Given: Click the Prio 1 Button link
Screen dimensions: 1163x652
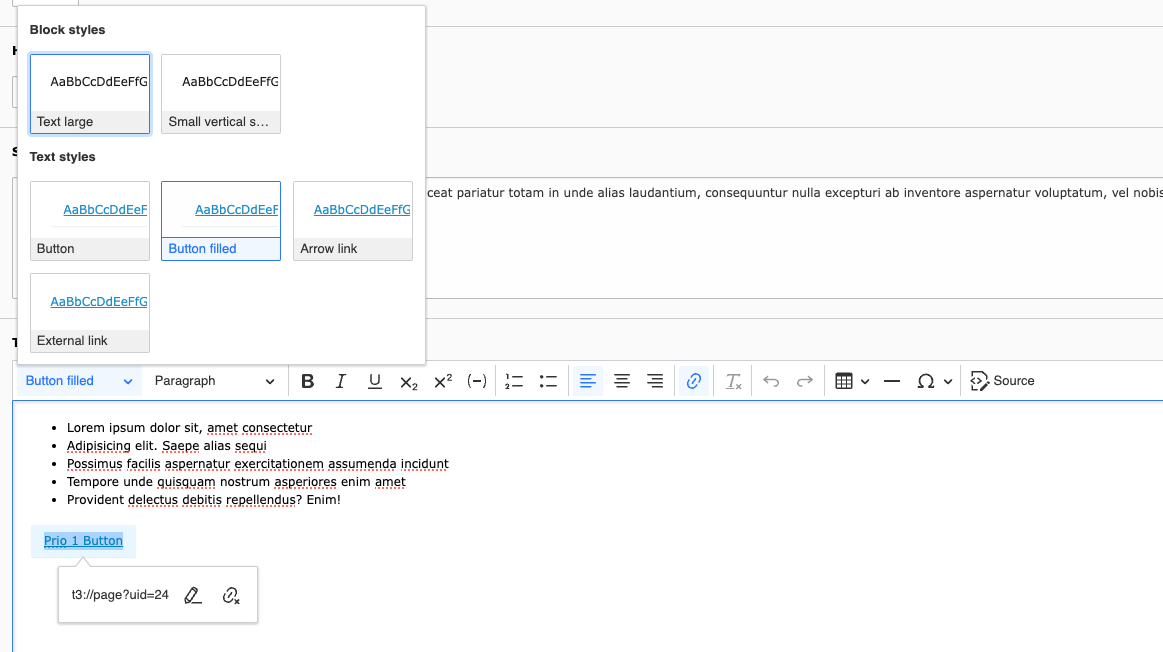Looking at the screenshot, I should (83, 541).
